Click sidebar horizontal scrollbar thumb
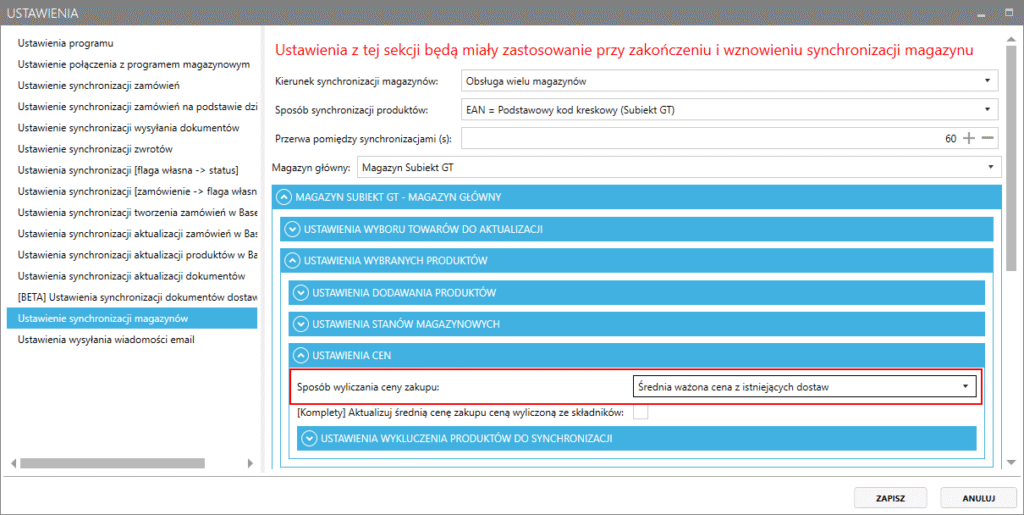 click(112, 463)
